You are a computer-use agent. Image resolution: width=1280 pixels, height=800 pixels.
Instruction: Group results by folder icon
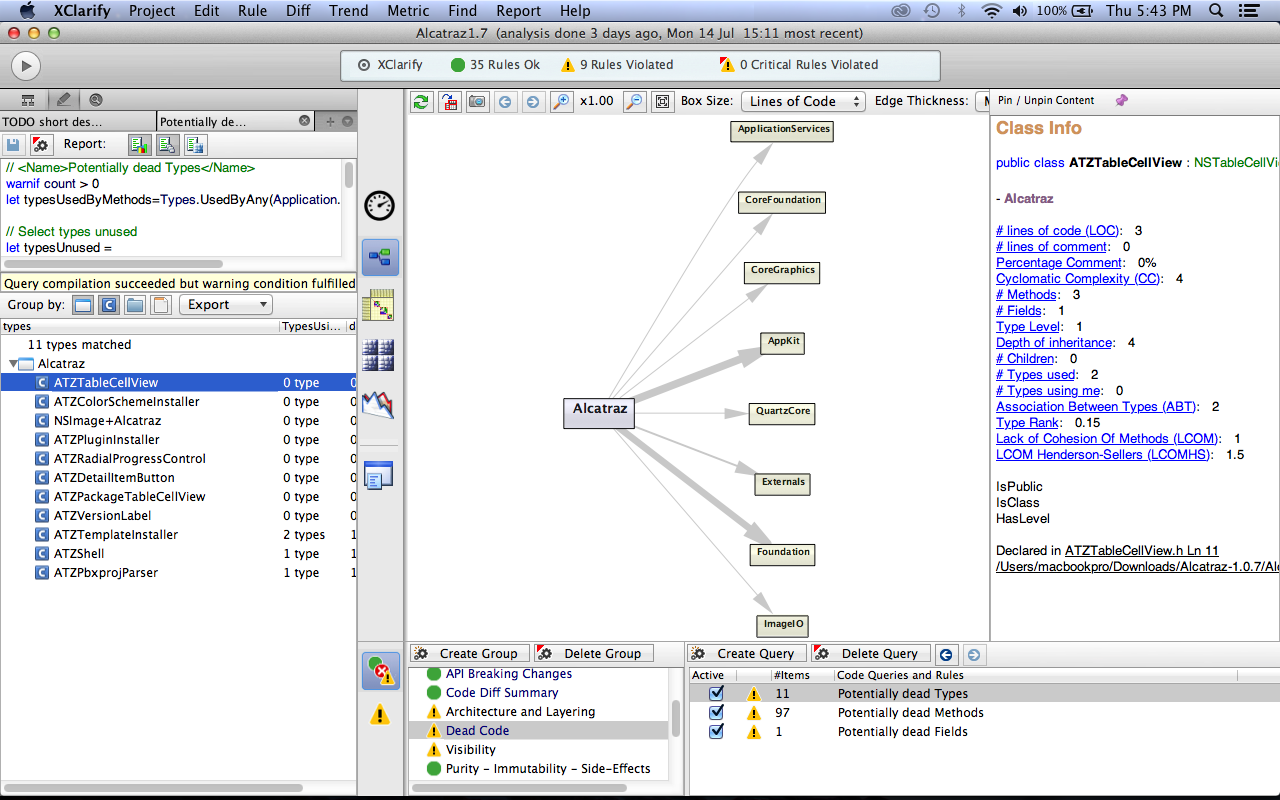[135, 305]
